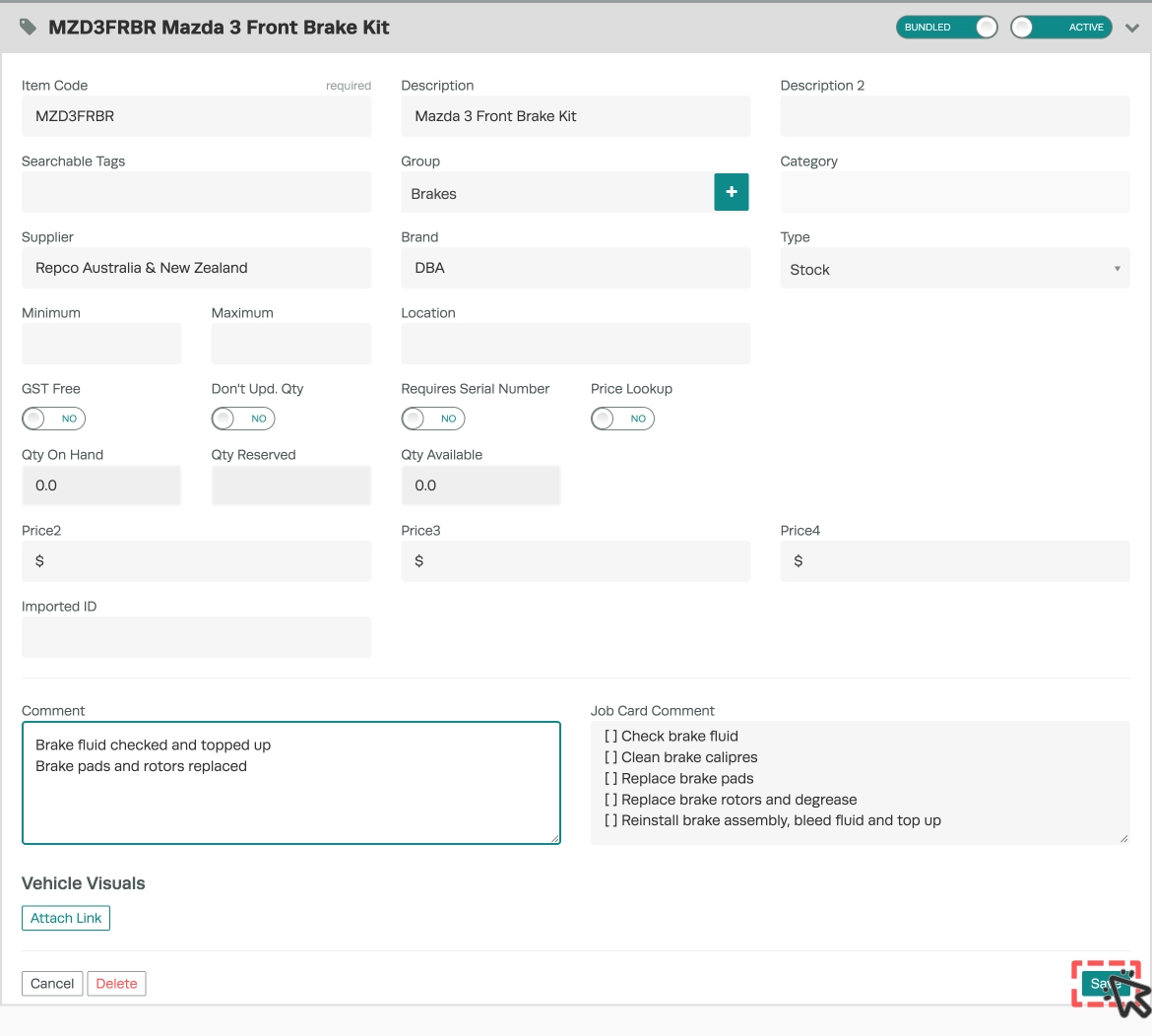
Task: Click inside the Job Card Comment text area
Action: point(860,783)
